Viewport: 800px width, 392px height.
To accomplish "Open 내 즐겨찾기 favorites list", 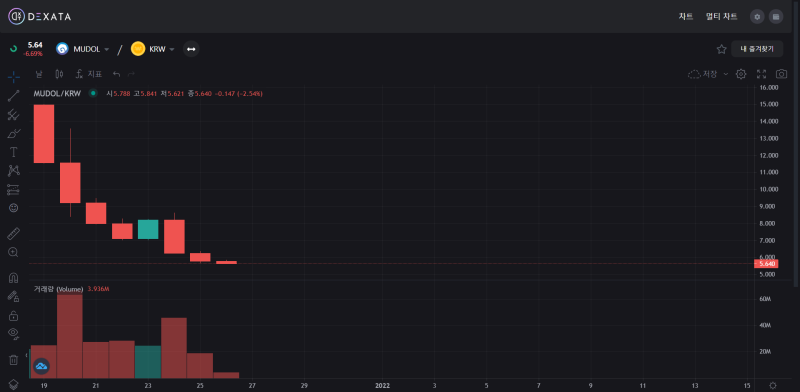I will click(x=757, y=49).
